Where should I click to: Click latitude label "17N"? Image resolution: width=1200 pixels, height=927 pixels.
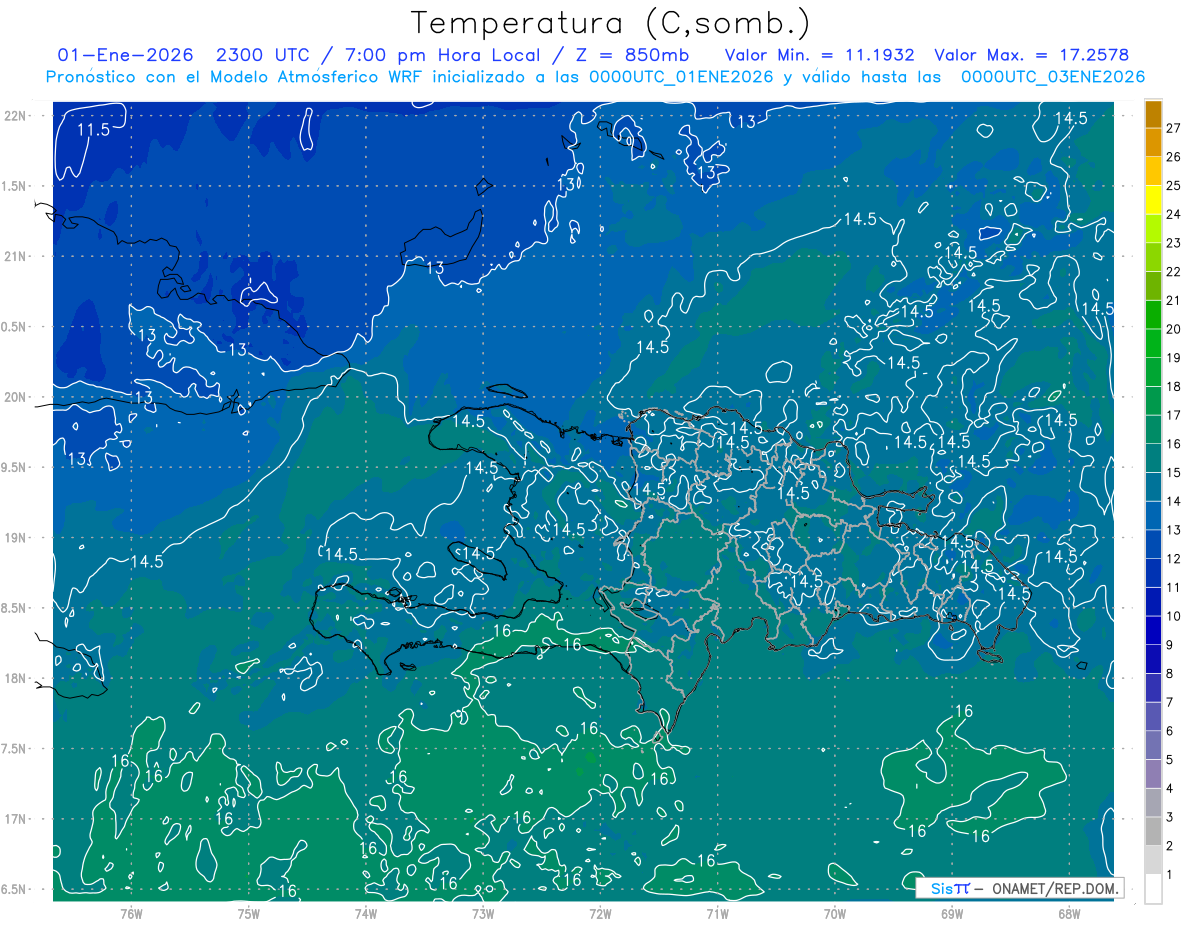click(x=15, y=819)
